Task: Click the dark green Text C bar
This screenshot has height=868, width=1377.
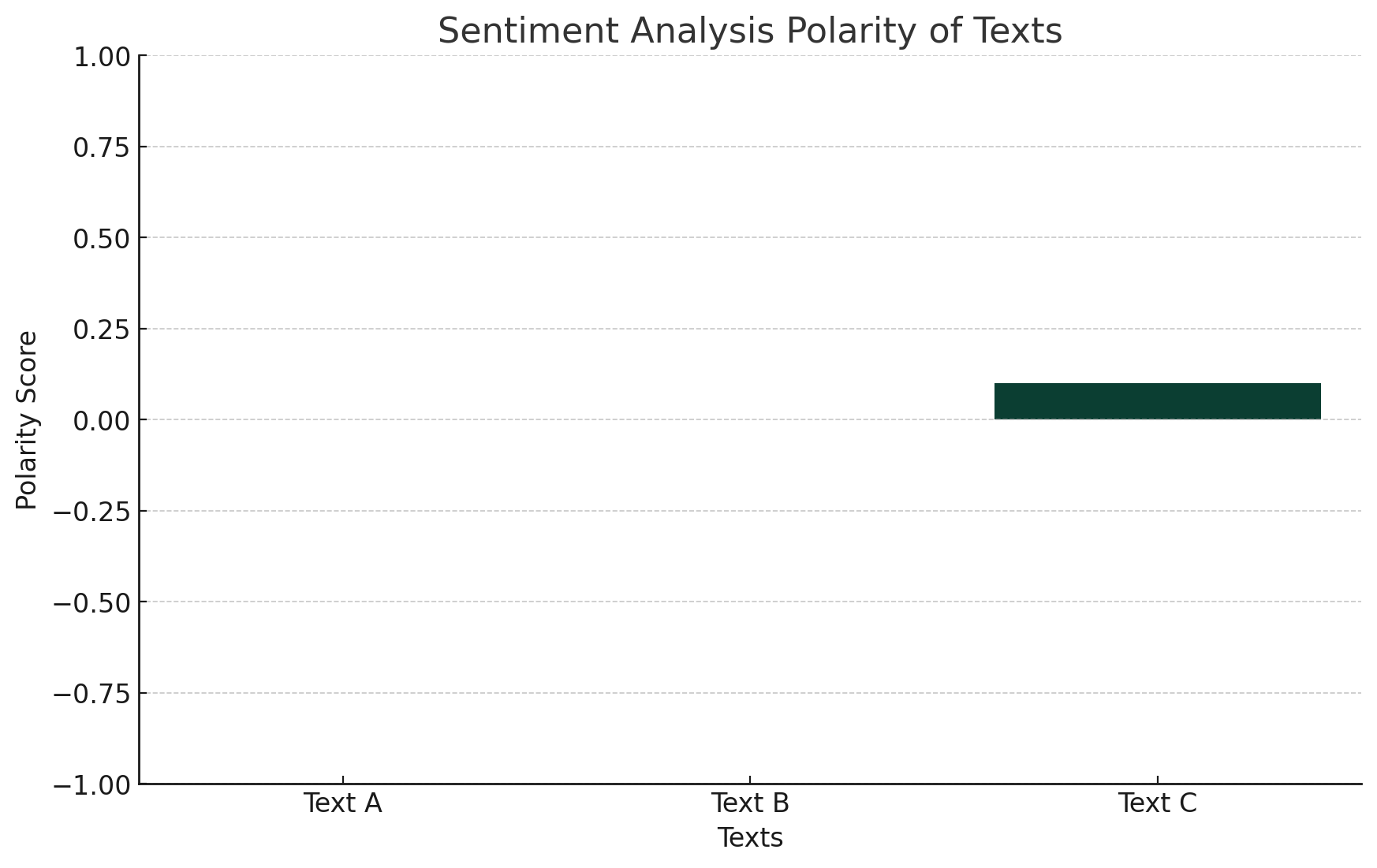Action: (x=1157, y=401)
